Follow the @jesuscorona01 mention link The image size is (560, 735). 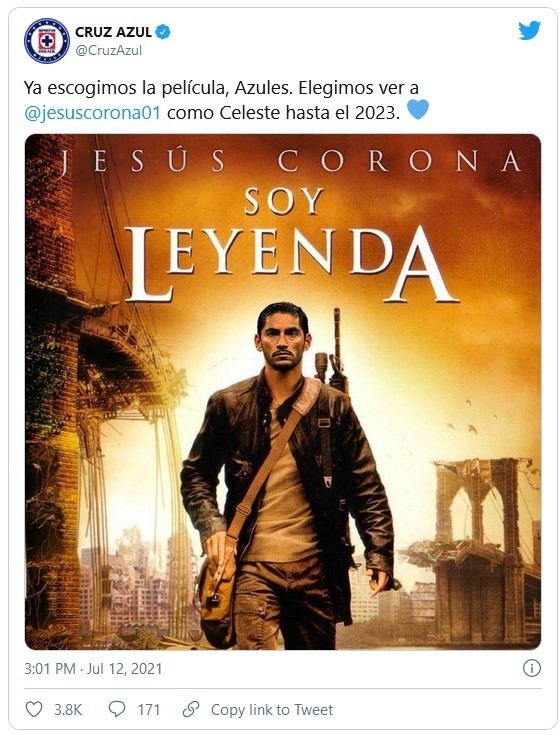pos(93,113)
